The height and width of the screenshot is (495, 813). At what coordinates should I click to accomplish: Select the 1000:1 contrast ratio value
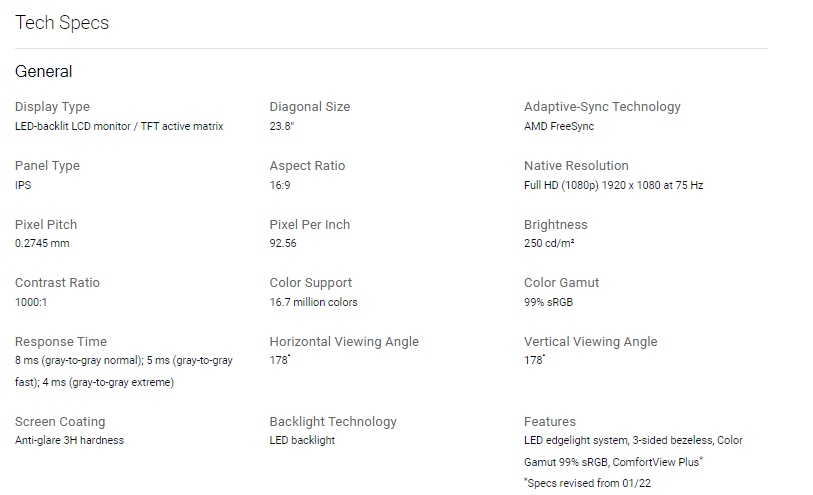[x=31, y=302]
